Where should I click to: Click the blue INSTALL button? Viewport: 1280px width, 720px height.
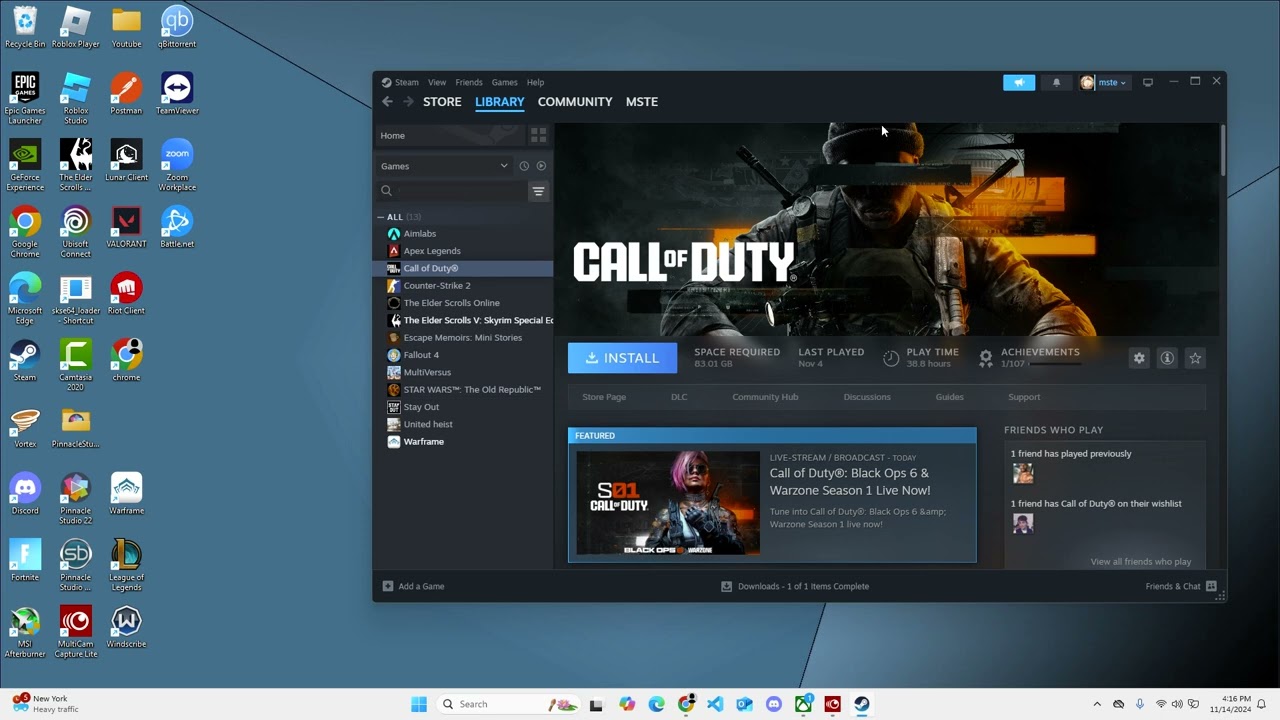[x=622, y=358]
